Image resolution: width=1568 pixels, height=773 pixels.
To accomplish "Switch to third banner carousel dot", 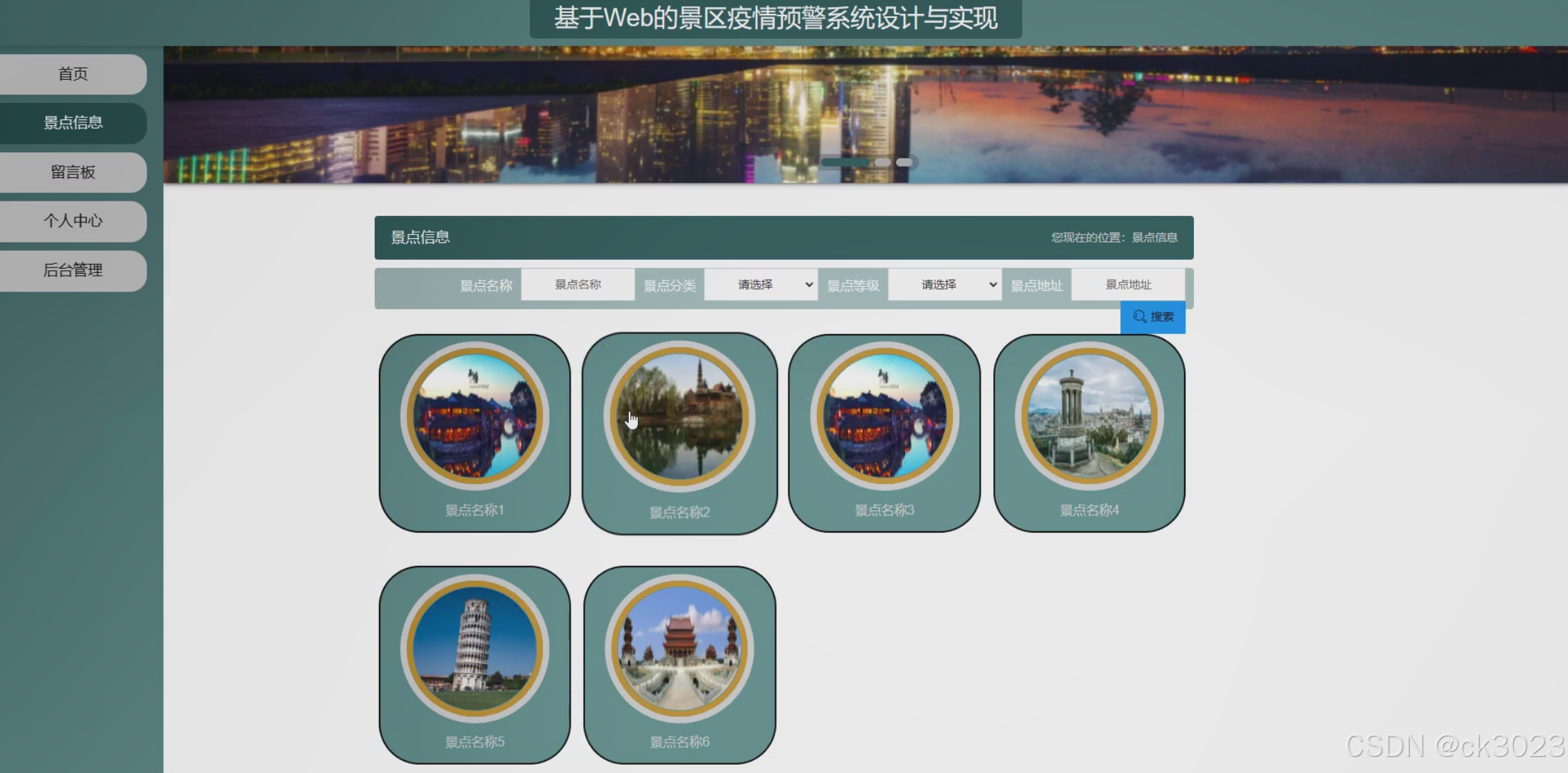I will click(x=904, y=162).
